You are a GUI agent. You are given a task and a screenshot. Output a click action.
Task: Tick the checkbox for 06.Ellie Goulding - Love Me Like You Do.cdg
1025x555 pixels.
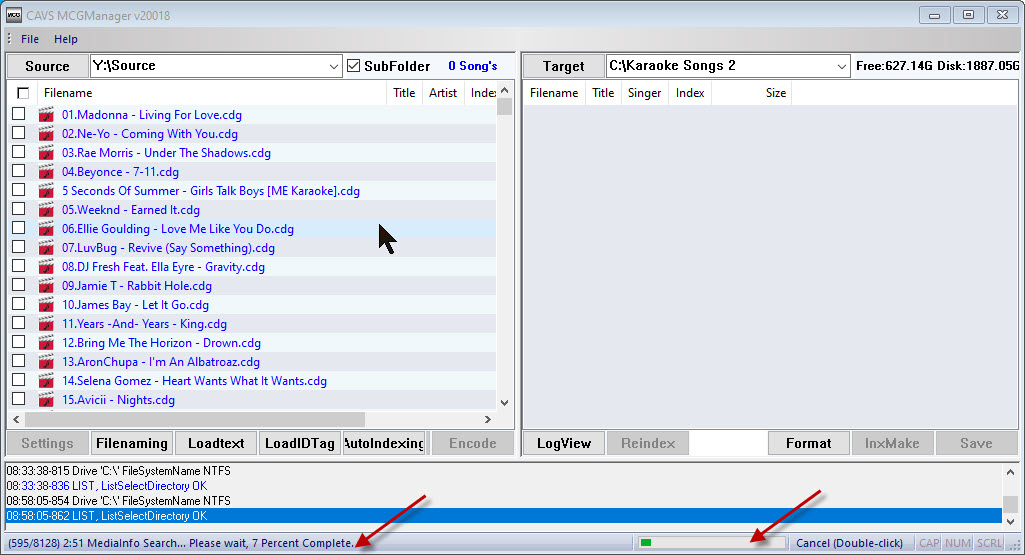point(18,227)
